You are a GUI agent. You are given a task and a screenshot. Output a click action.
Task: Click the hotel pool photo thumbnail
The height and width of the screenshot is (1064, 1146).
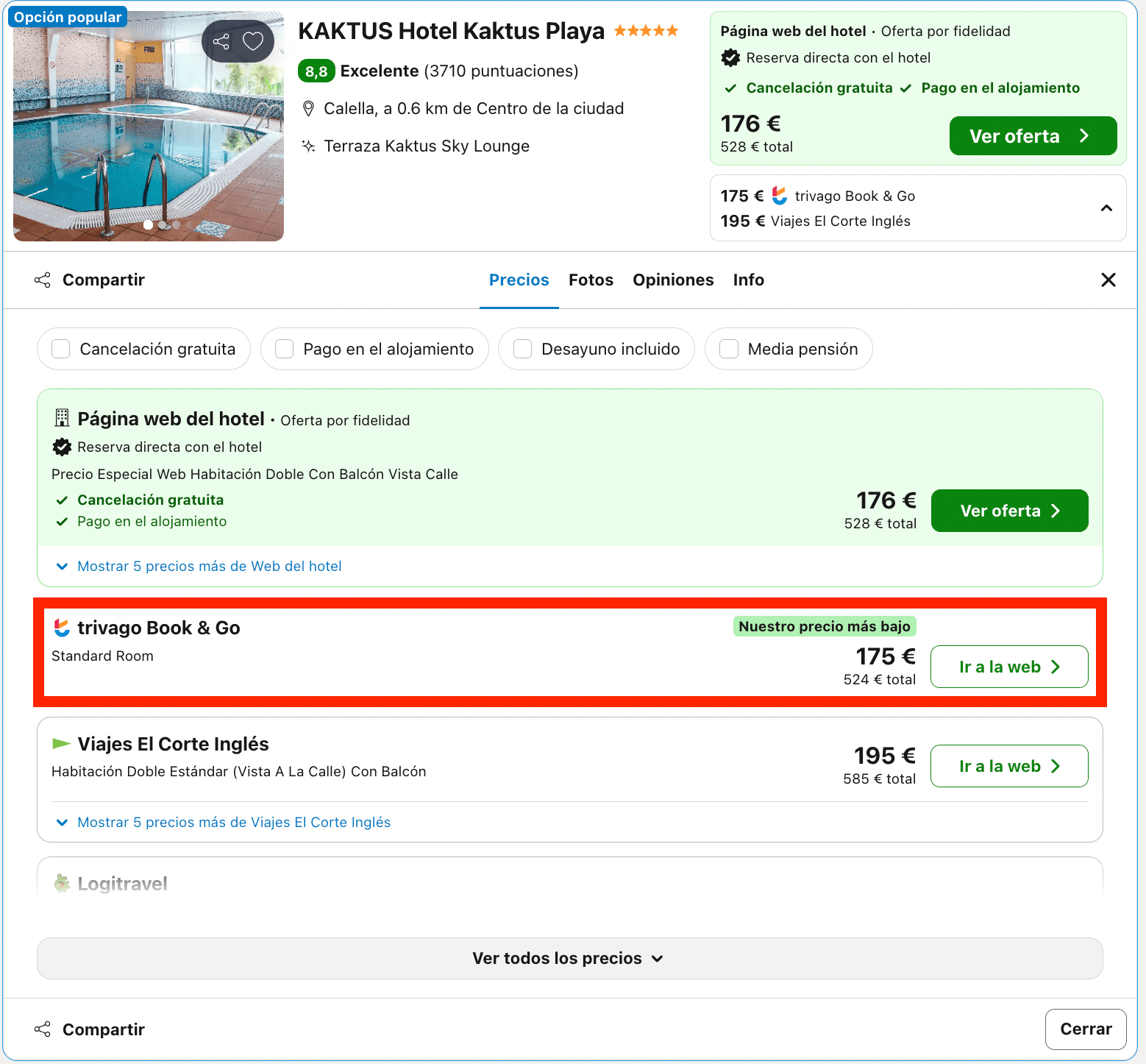click(149, 127)
